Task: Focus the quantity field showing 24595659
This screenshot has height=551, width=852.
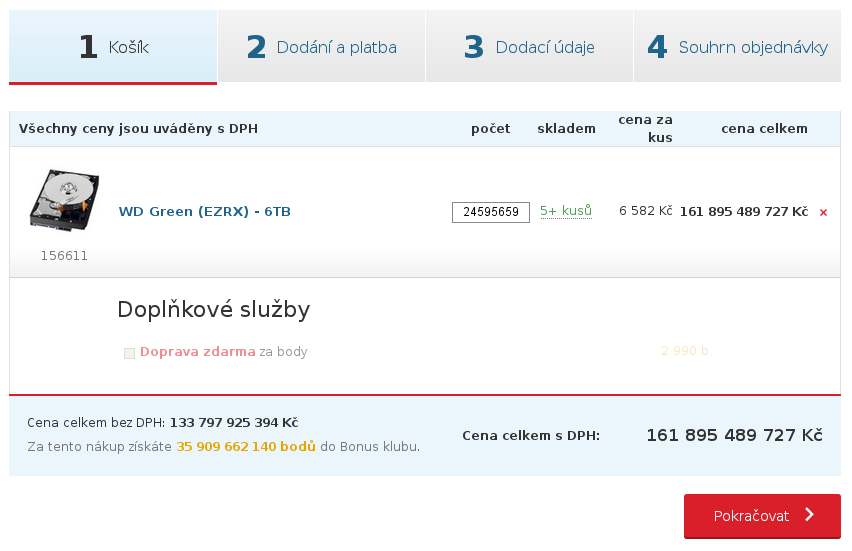Action: point(491,212)
